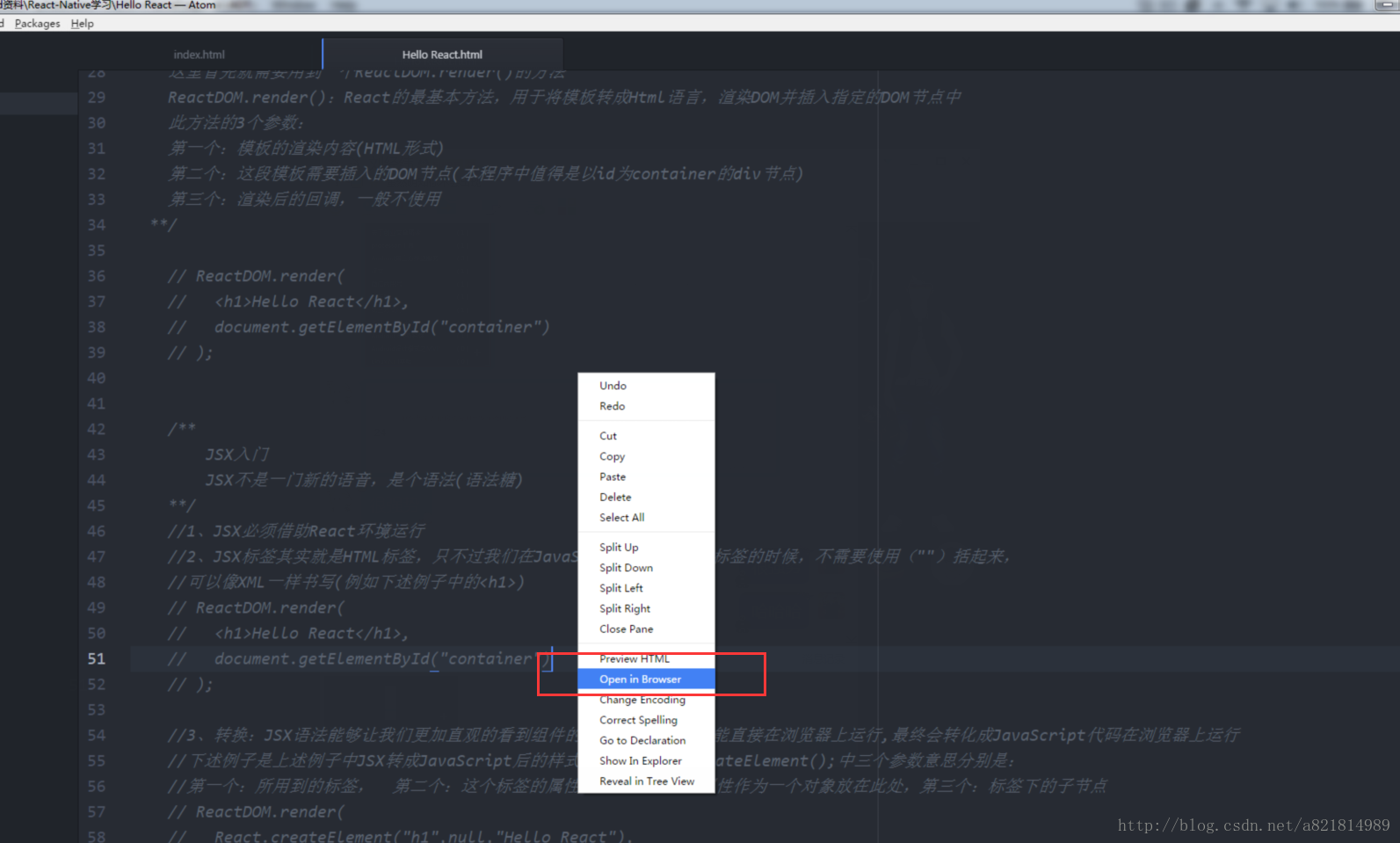Click Split Up in the context menu
Viewport: 1400px width, 843px height.
click(x=646, y=547)
